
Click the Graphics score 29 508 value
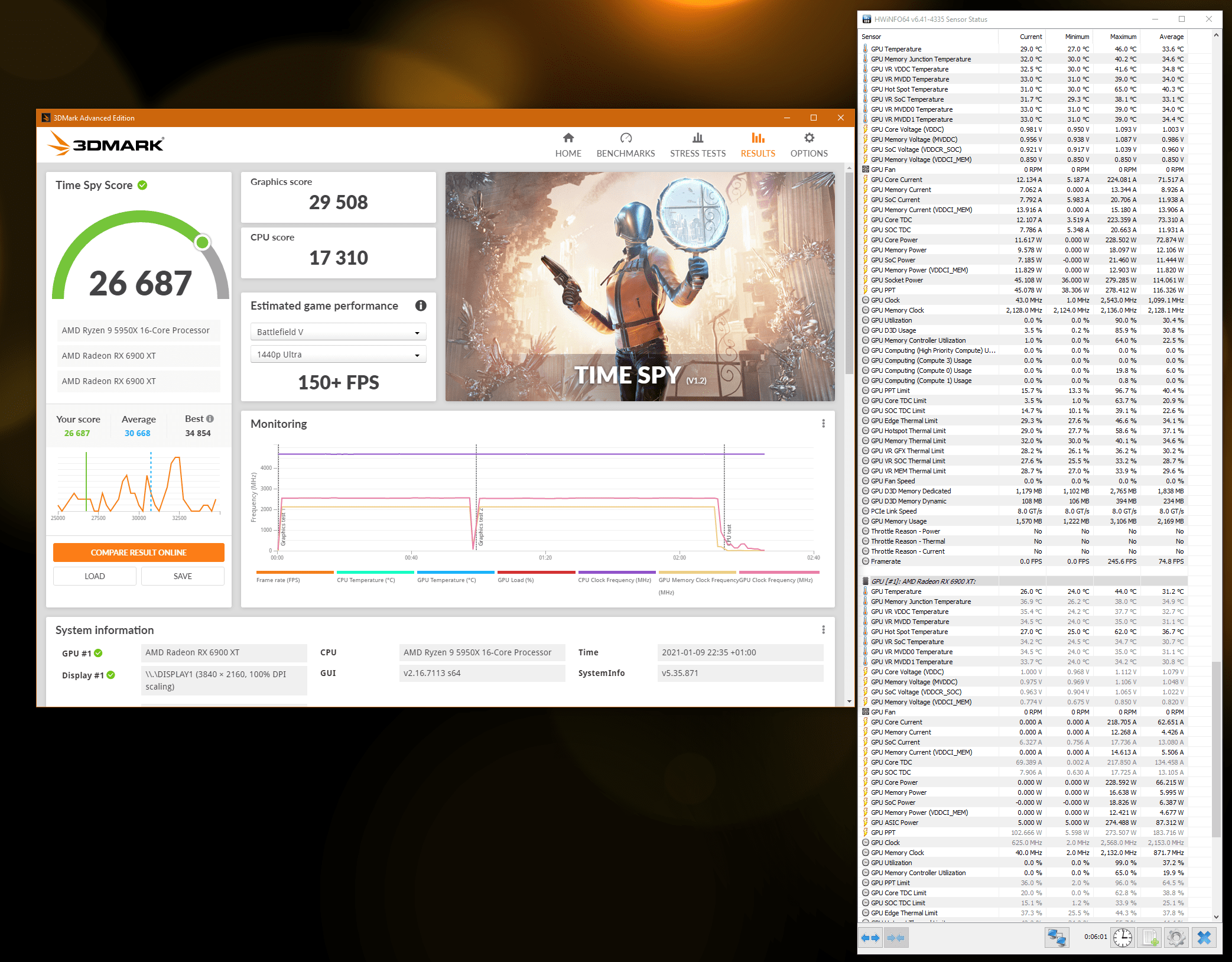(x=339, y=203)
